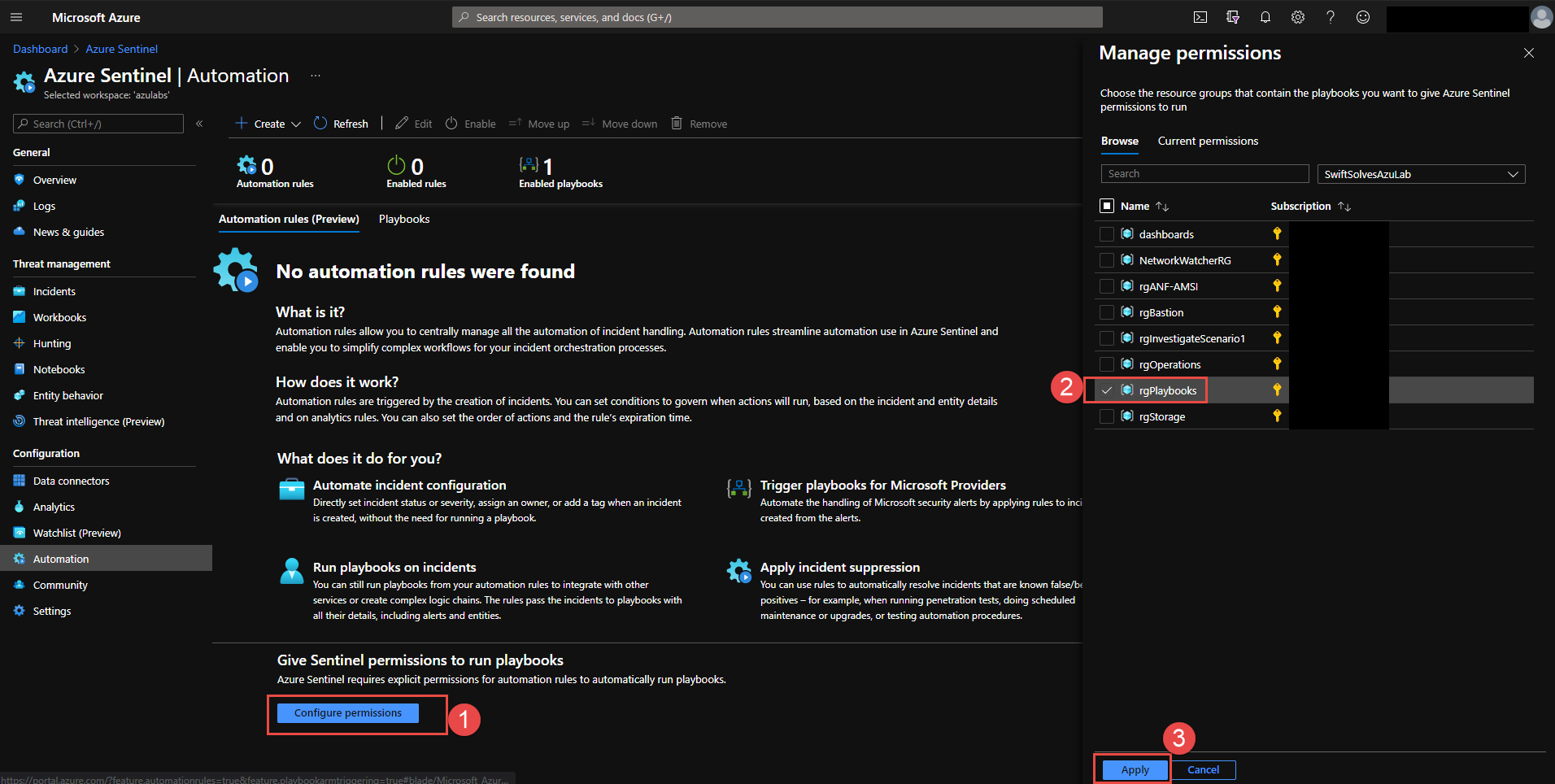Click the Apply button

[x=1135, y=769]
